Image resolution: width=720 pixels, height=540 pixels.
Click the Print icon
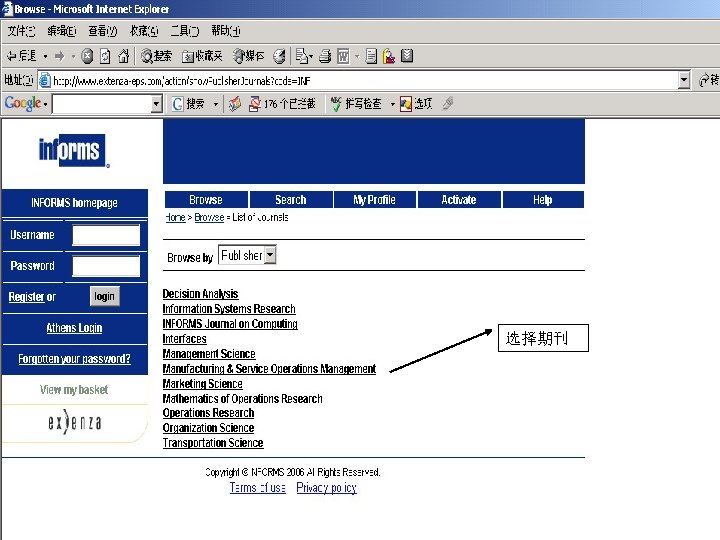(x=325, y=56)
